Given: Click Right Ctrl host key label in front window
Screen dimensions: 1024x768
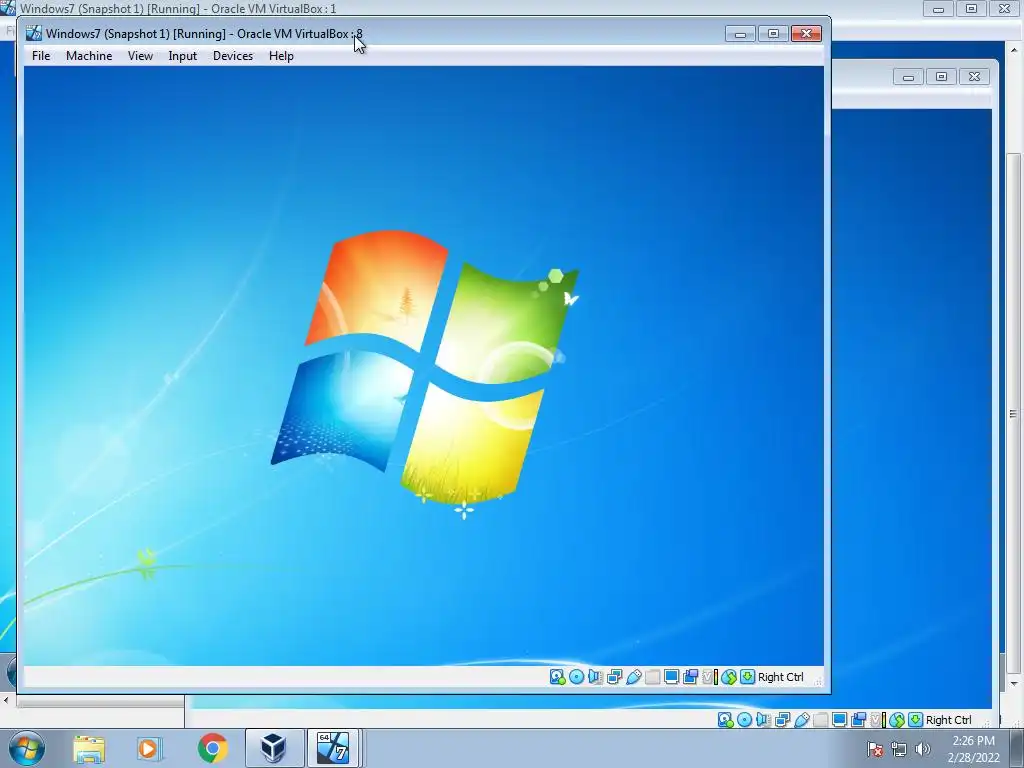Looking at the screenshot, I should coord(780,677).
